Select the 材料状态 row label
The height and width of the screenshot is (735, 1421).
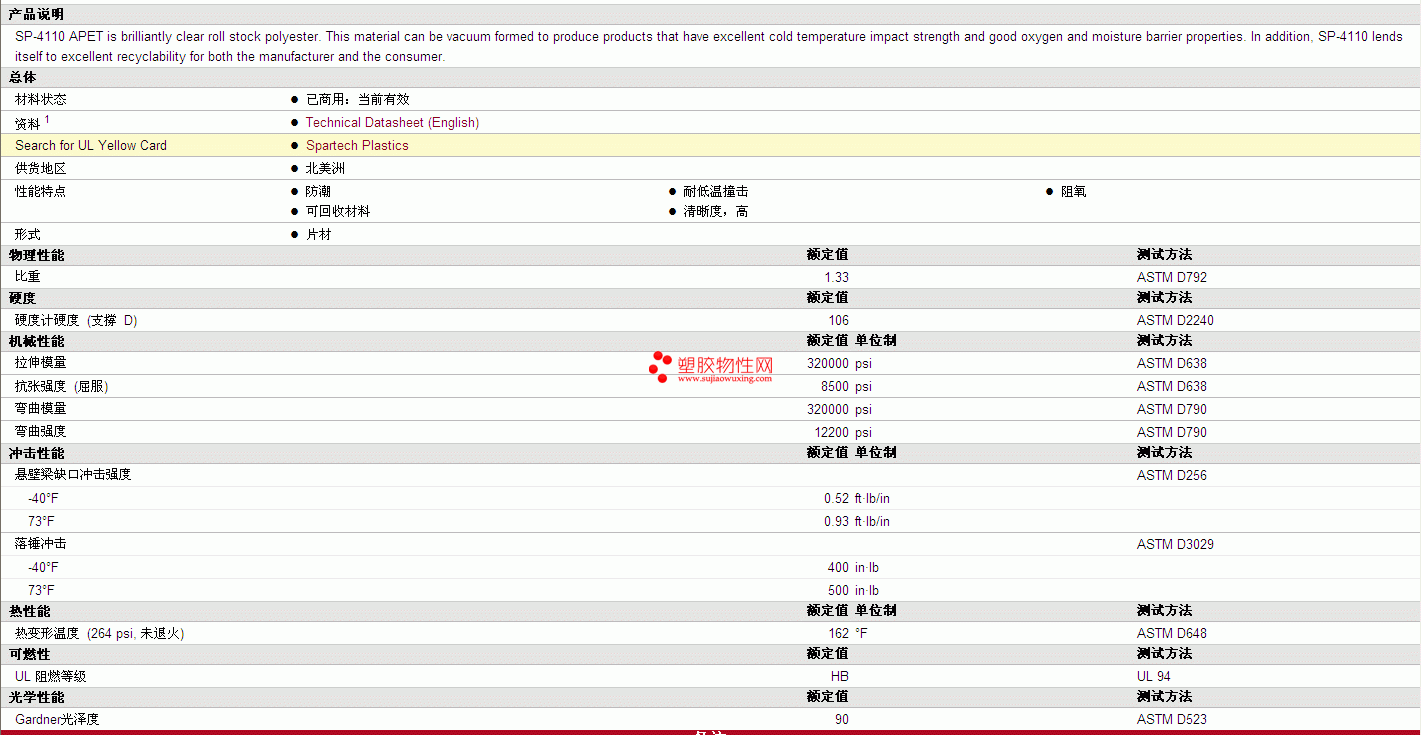point(41,99)
